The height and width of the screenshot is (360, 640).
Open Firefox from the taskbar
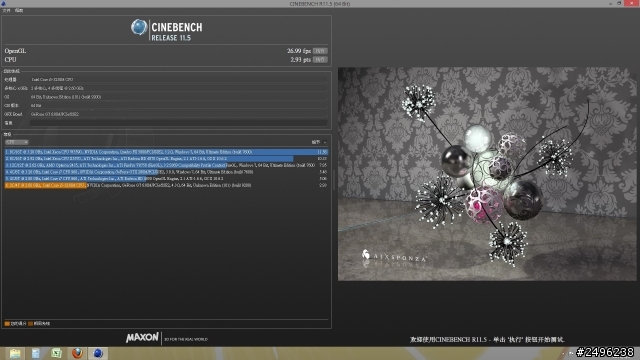tap(77, 353)
